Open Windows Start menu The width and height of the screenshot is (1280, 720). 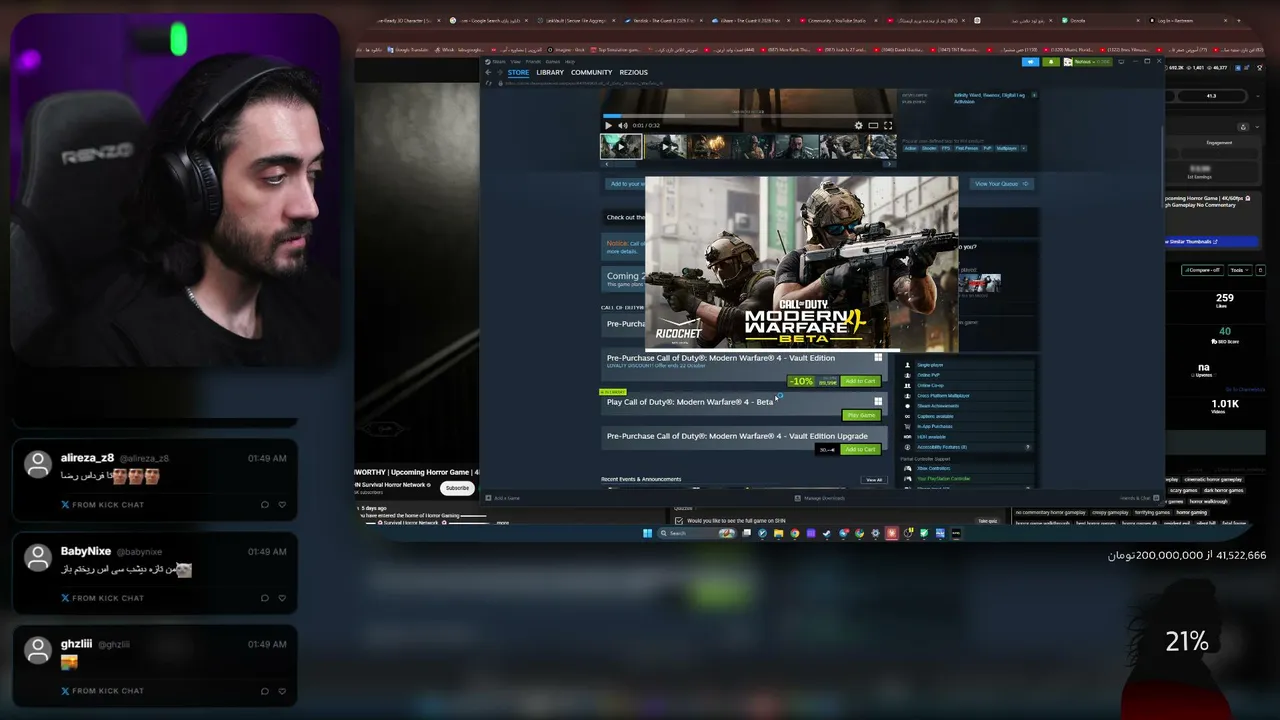click(x=647, y=533)
